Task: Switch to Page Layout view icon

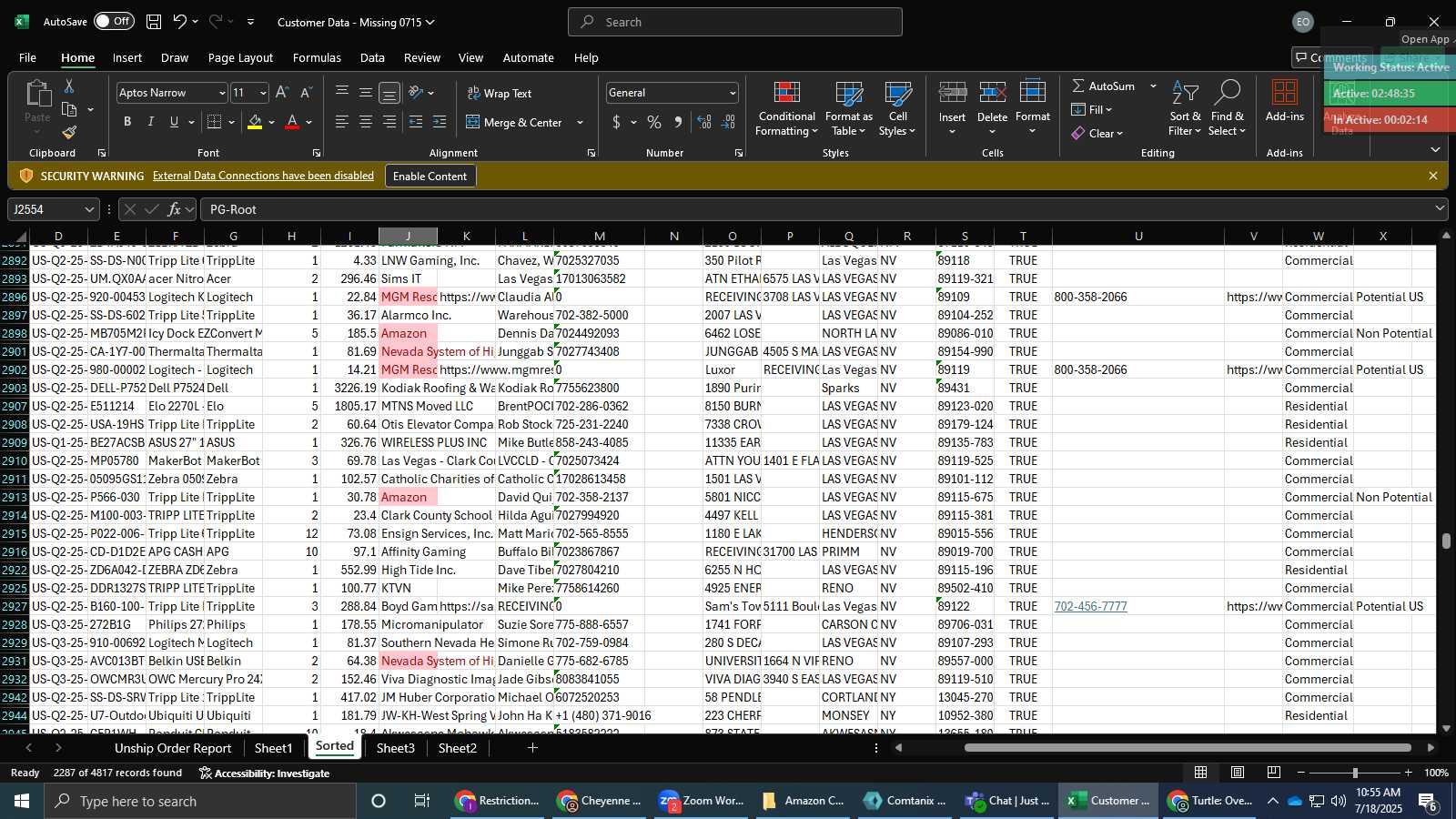Action: 1238,773
